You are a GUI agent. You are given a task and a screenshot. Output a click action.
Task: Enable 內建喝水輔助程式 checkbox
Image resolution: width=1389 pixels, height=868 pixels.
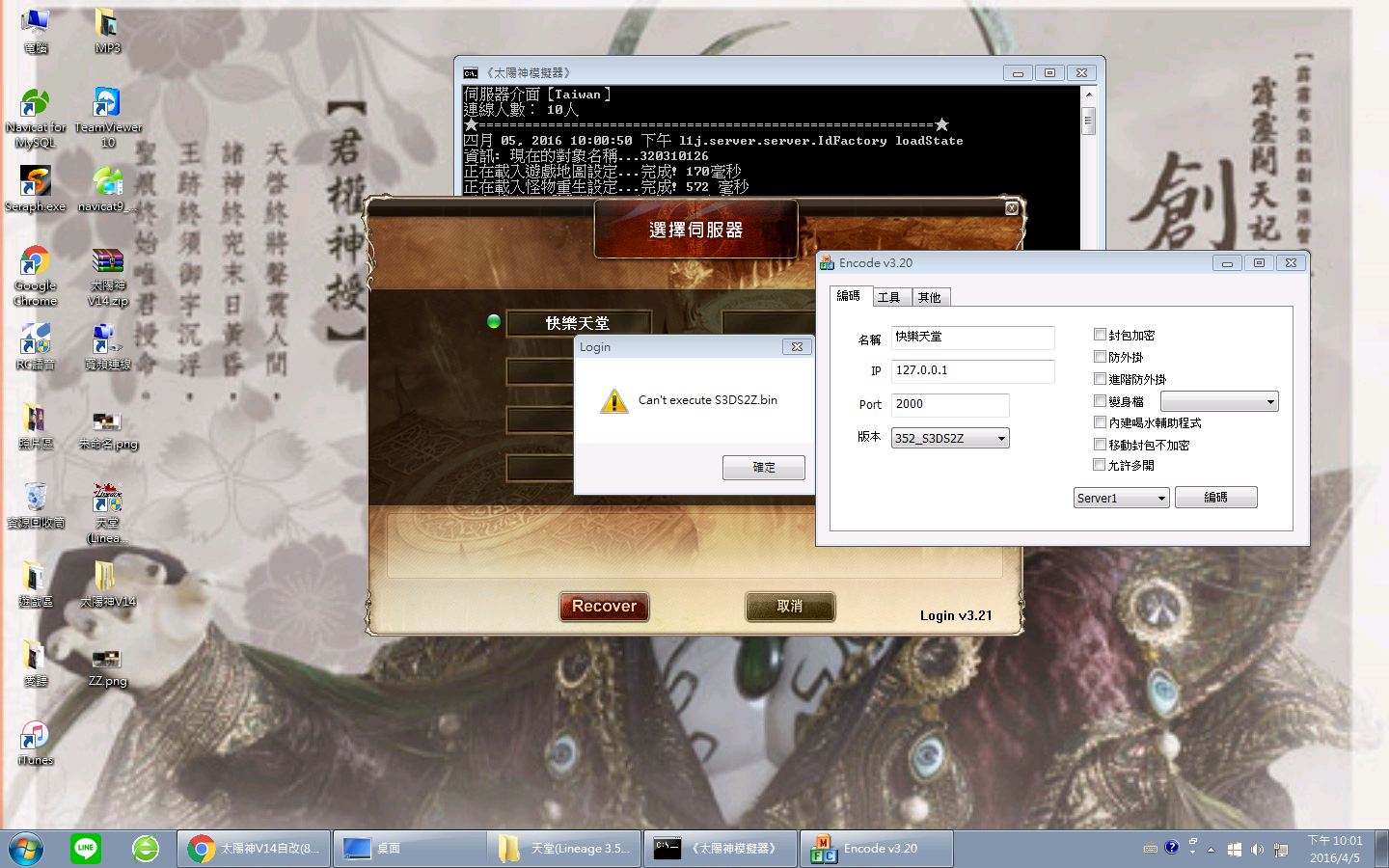(x=1100, y=422)
